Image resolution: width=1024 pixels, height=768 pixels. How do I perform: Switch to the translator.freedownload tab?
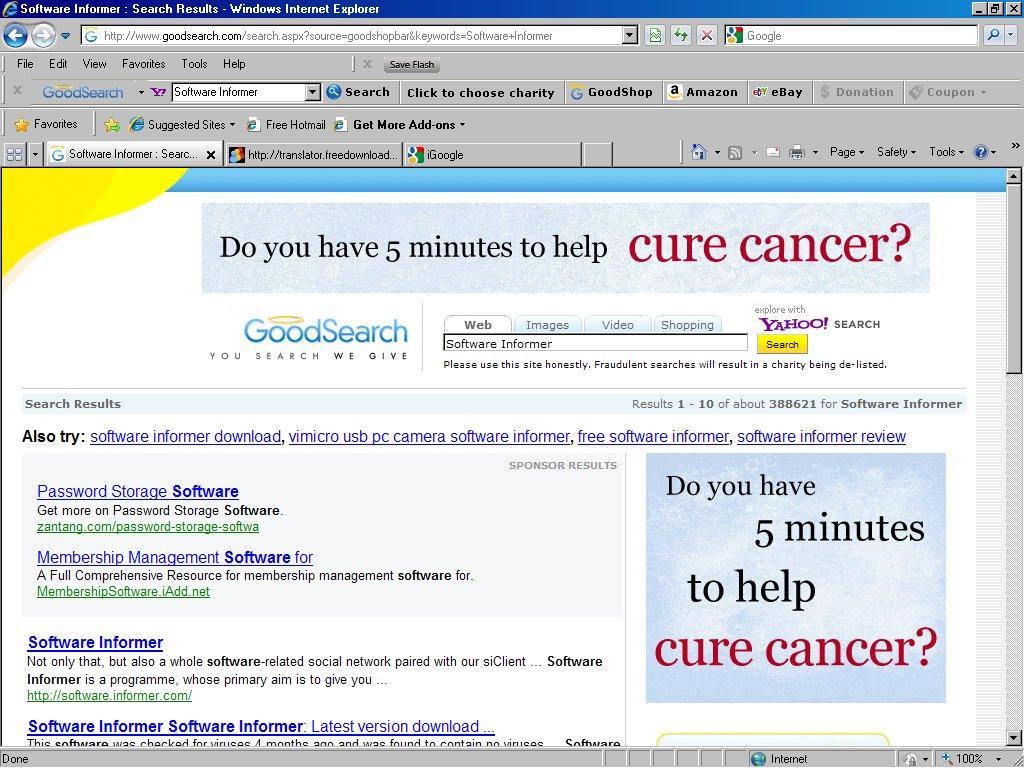313,155
